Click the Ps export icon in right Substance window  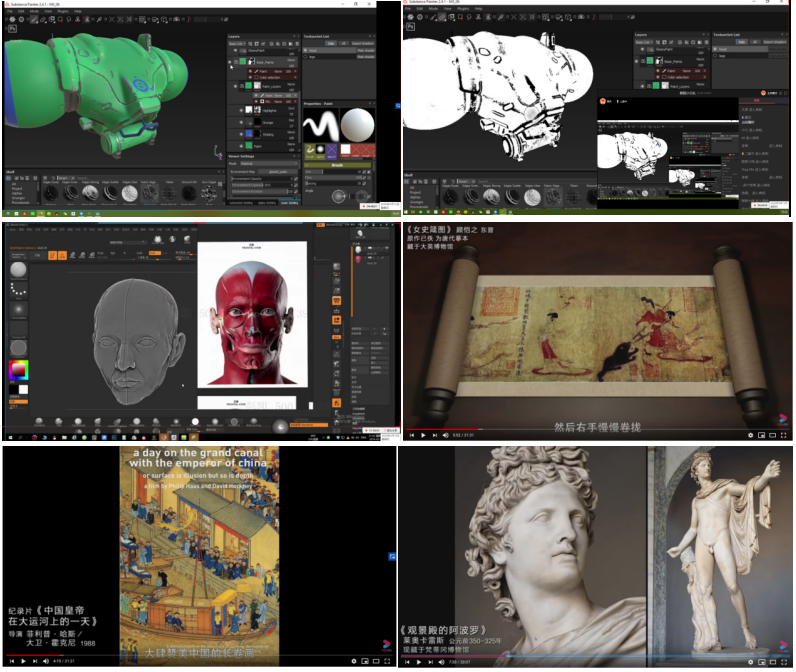pyautogui.click(x=411, y=26)
